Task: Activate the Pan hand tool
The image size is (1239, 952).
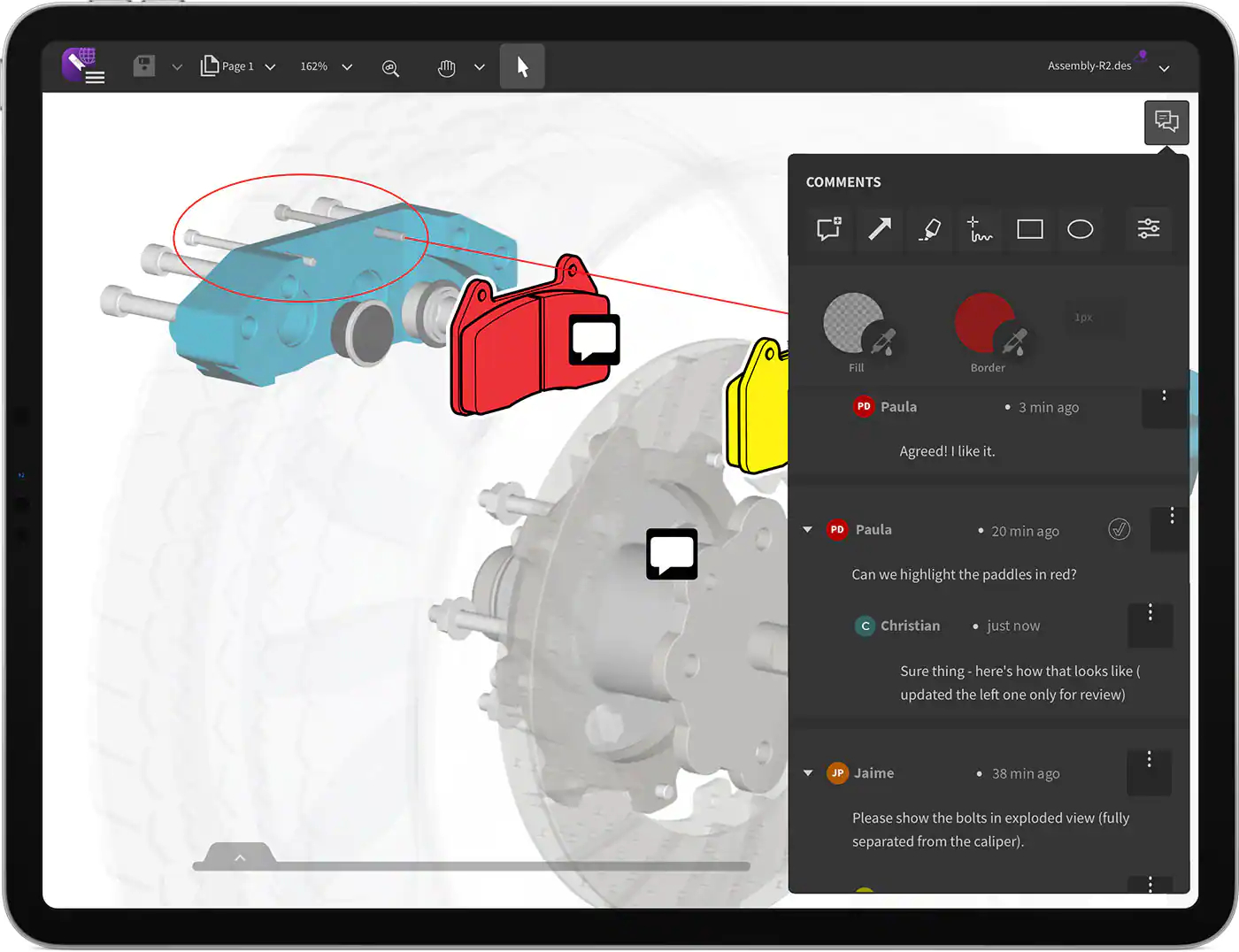Action: (446, 66)
